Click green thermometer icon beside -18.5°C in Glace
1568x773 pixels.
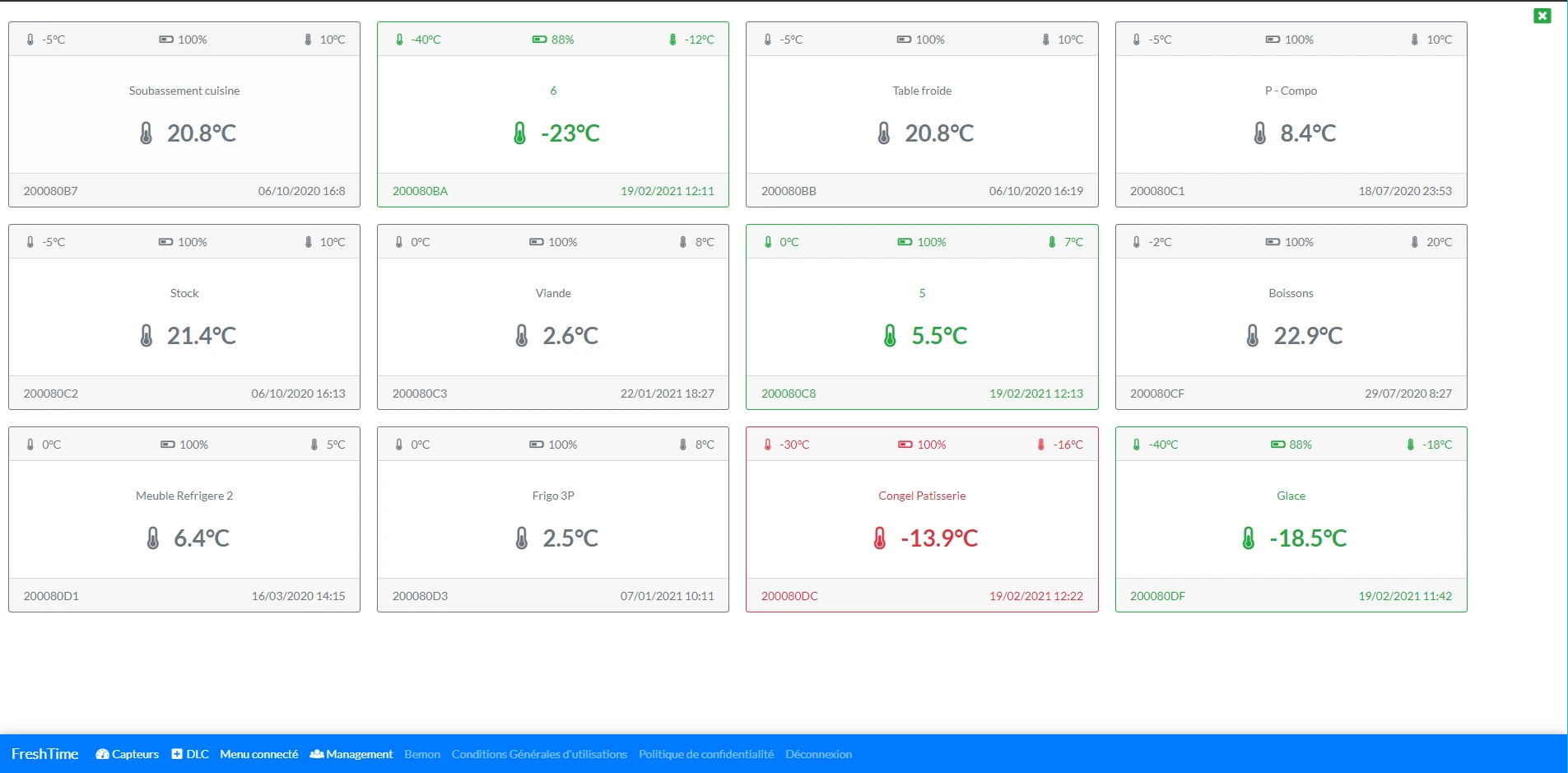tap(1249, 538)
